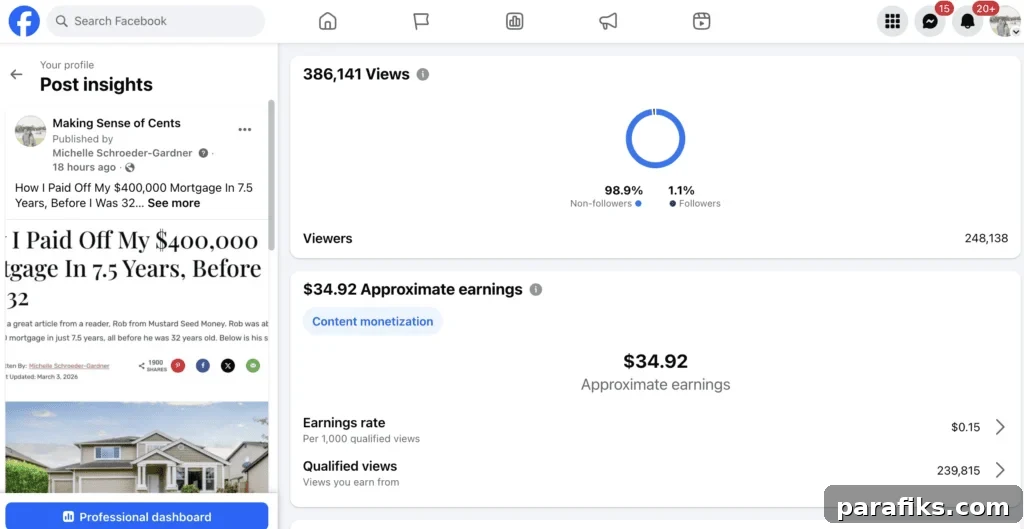The image size is (1024, 529).
Task: Open the account profile menu
Action: (x=1005, y=22)
